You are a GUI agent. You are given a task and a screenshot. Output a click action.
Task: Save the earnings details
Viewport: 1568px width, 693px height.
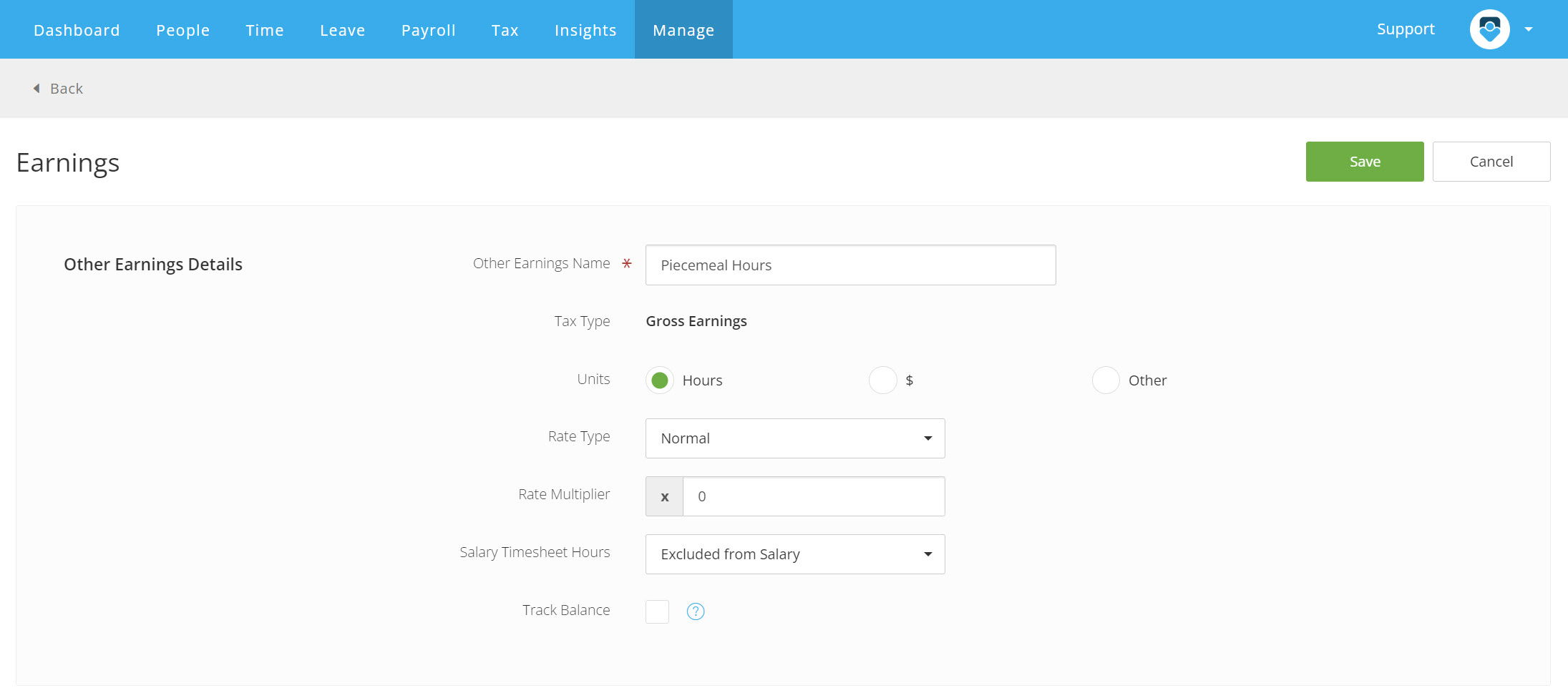(1365, 162)
